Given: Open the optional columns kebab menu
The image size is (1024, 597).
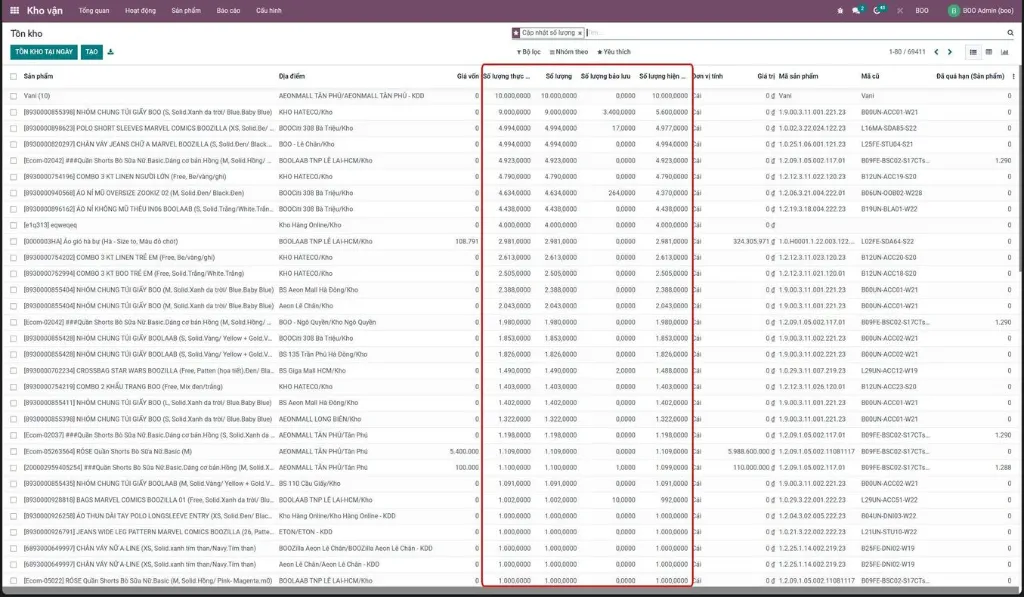Looking at the screenshot, I should [1014, 76].
